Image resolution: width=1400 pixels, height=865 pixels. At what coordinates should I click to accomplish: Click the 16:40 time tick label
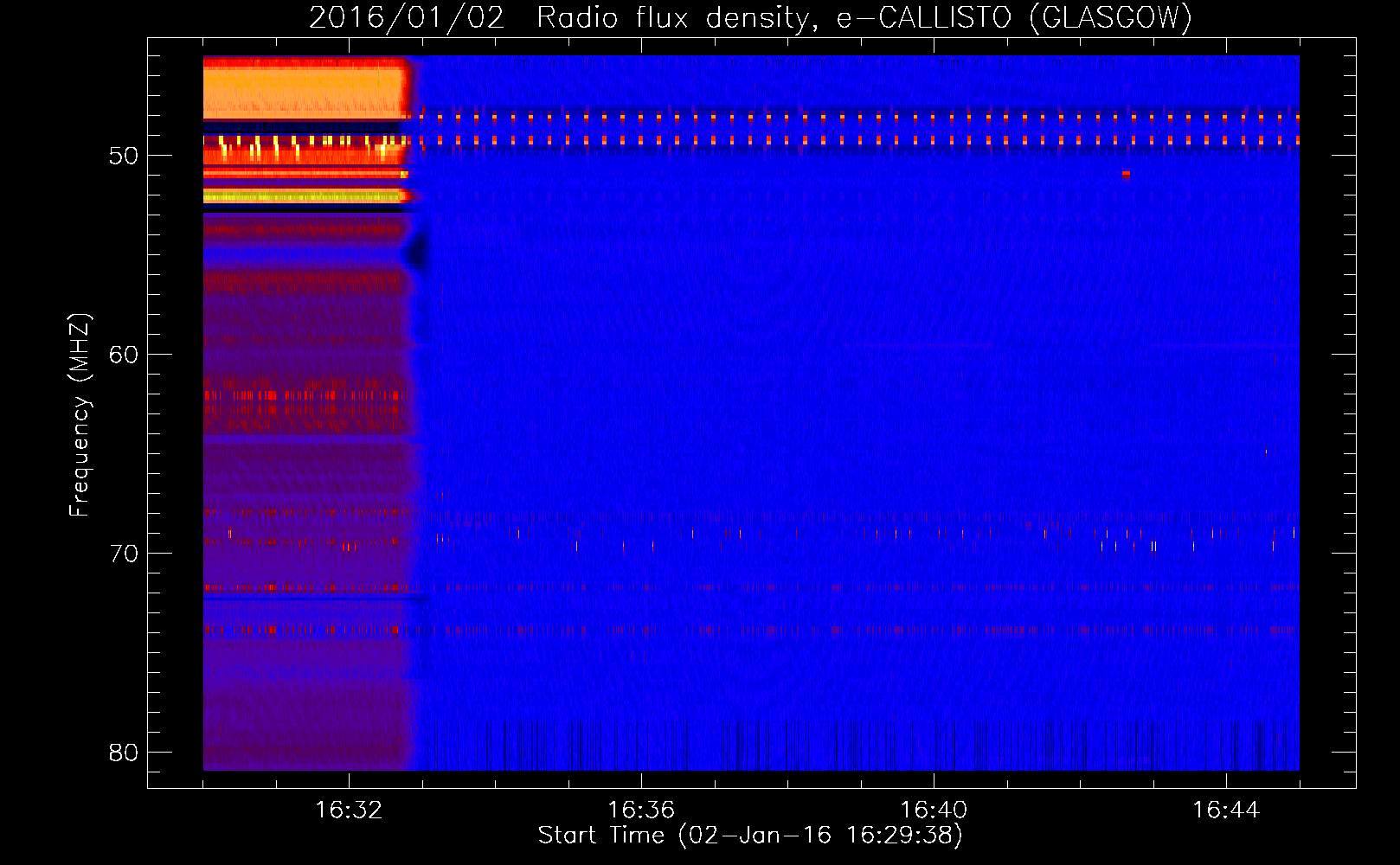[x=934, y=811]
